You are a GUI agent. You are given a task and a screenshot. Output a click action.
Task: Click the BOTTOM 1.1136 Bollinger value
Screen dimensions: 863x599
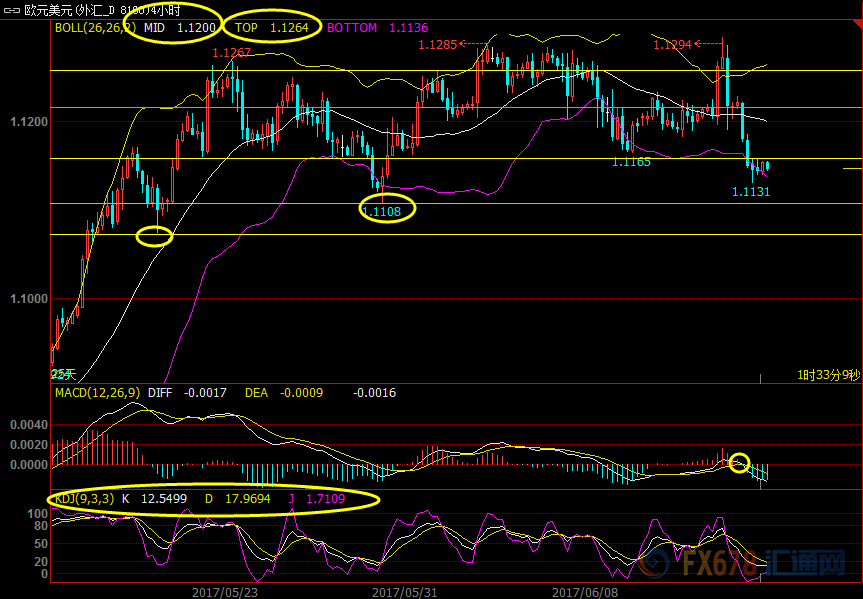click(x=378, y=28)
